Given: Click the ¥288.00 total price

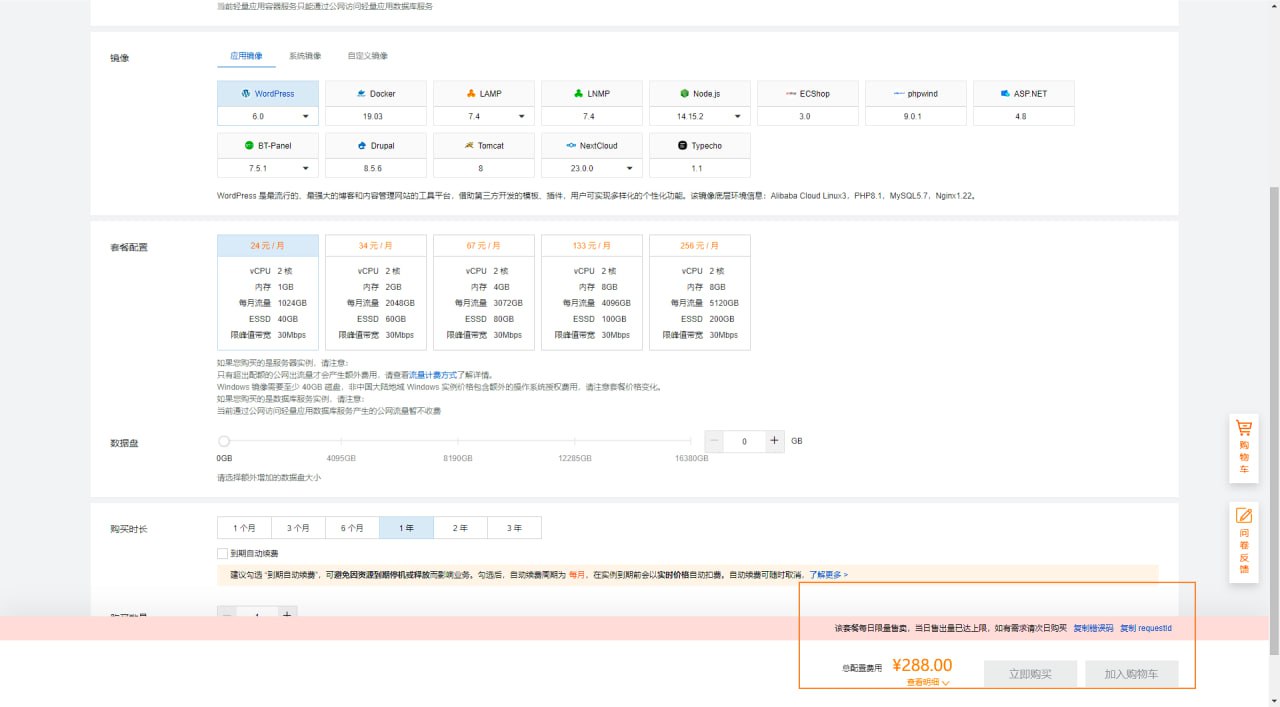Looking at the screenshot, I should (922, 665).
